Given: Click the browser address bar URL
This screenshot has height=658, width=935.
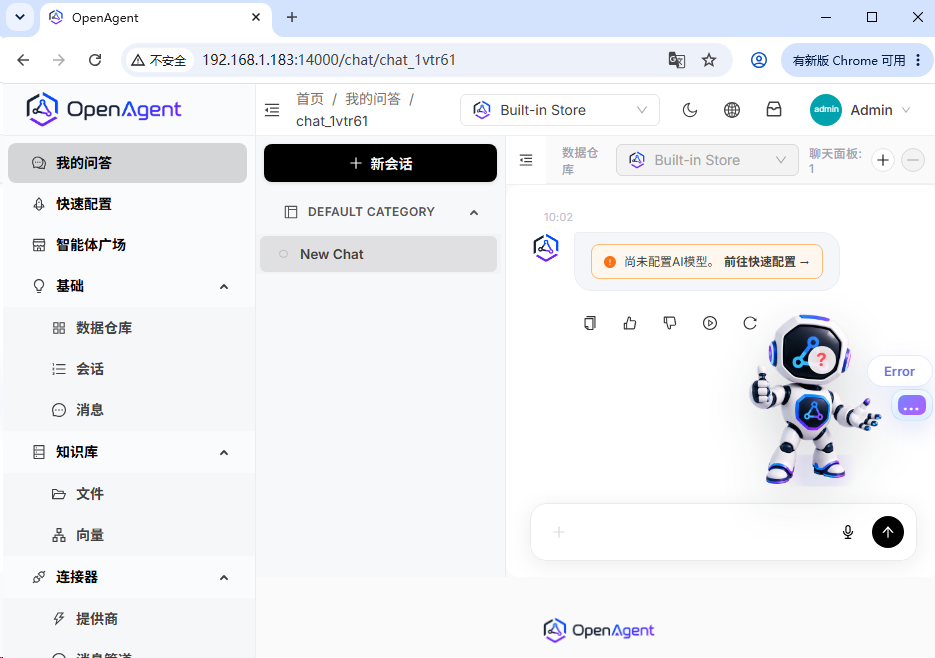Looking at the screenshot, I should coord(329,60).
